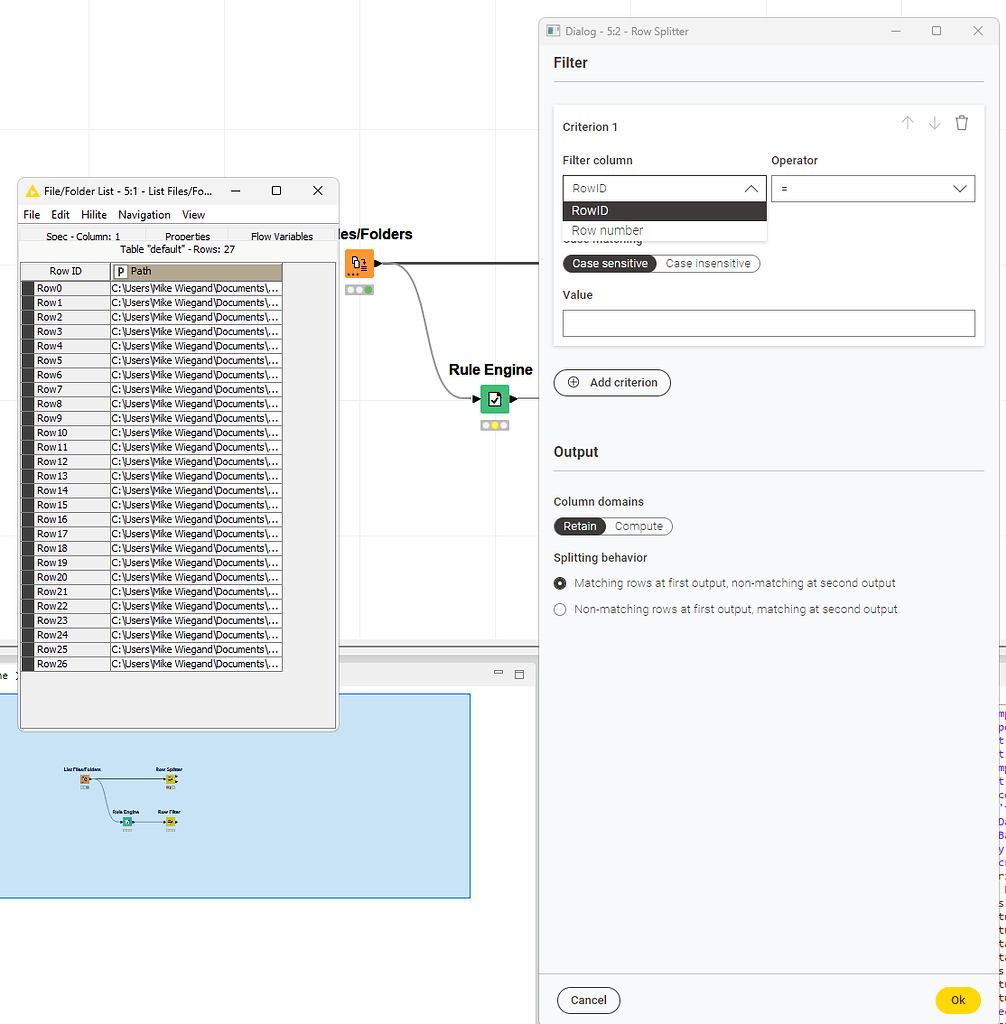The image size is (1006, 1024).
Task: Click inside the empty Value field
Action: coord(768,323)
